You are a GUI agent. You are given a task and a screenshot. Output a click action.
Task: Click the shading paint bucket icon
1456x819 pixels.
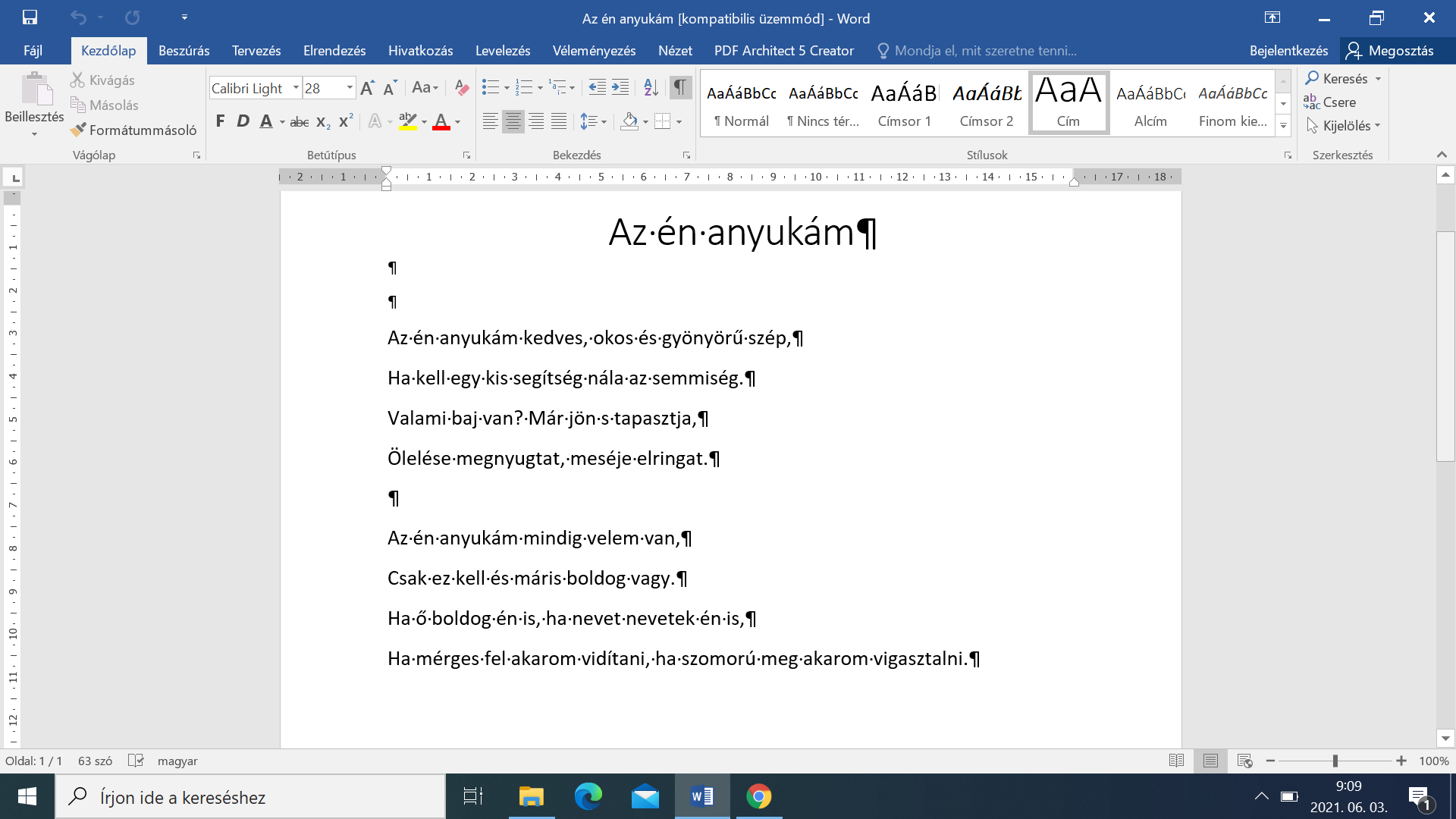pos(629,121)
